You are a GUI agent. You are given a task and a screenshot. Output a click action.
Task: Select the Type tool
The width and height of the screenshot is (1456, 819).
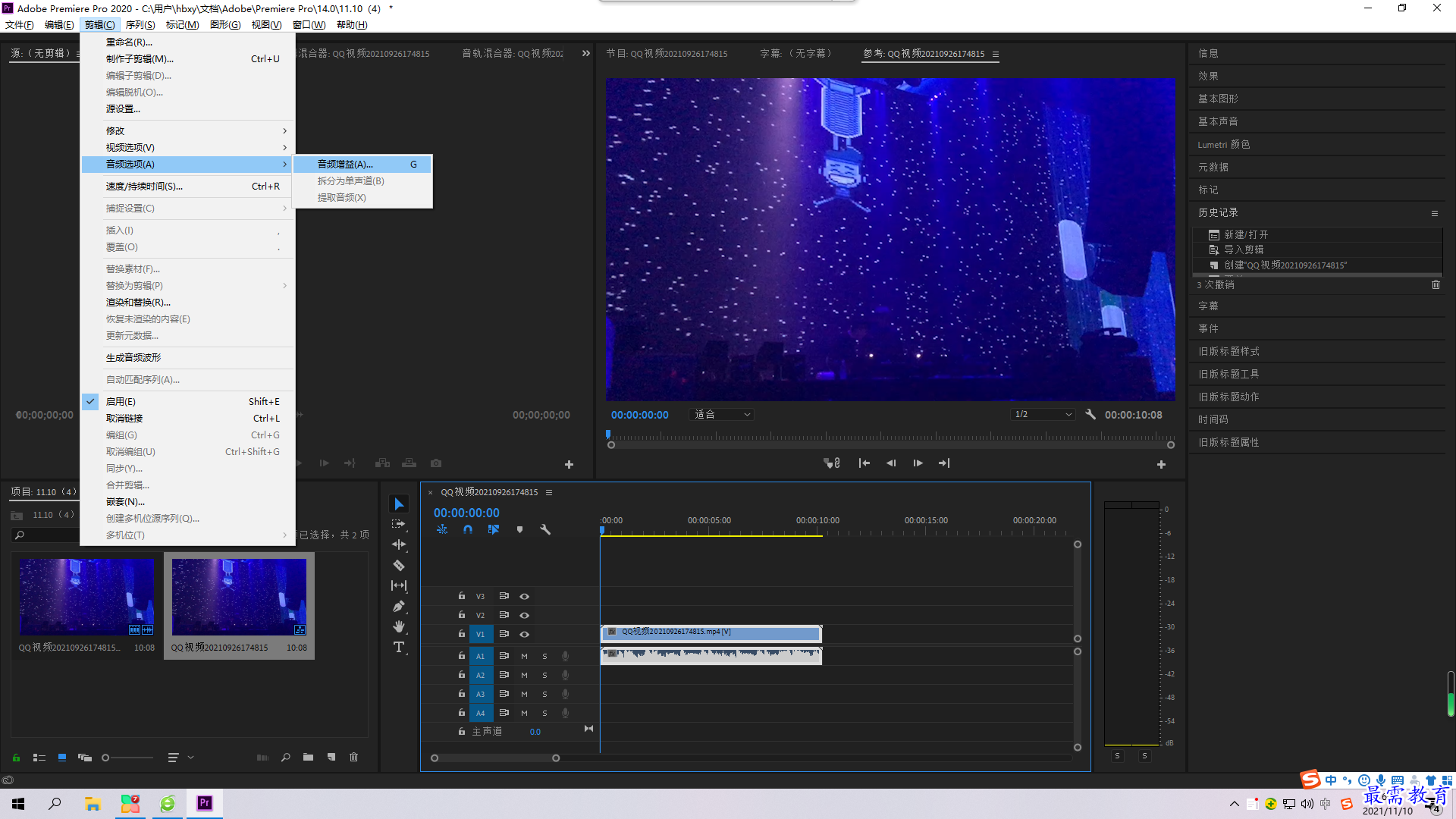click(x=399, y=647)
